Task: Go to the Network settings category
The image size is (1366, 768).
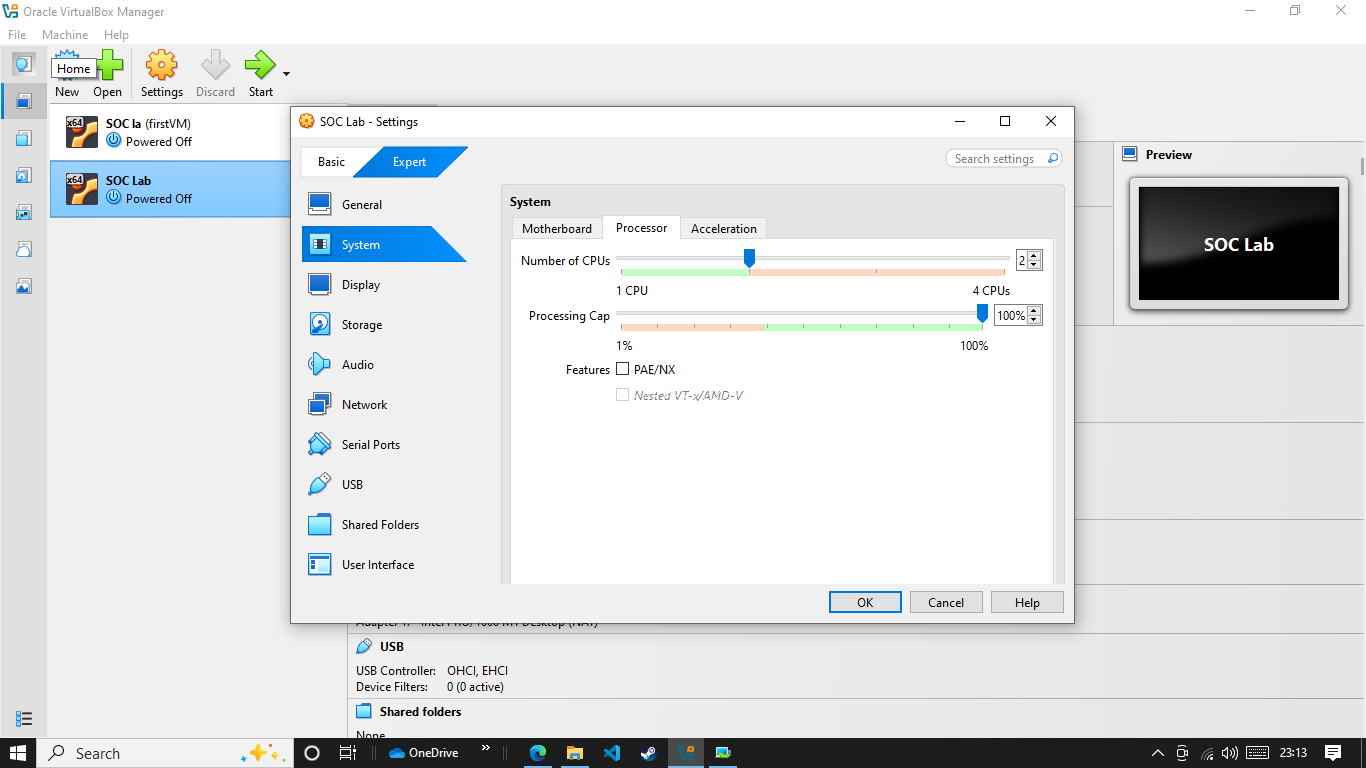Action: tap(384, 405)
